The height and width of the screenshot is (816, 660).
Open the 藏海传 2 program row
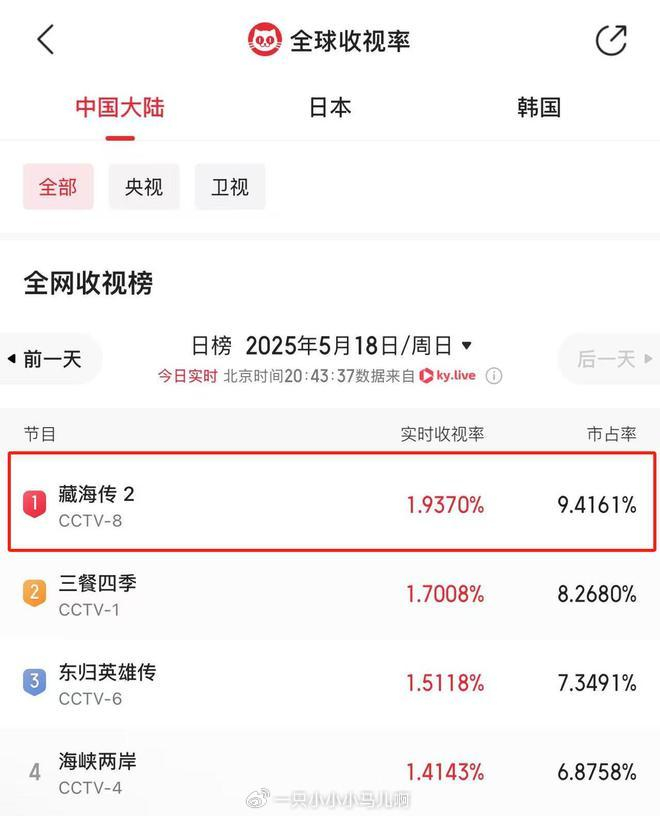tap(97, 495)
